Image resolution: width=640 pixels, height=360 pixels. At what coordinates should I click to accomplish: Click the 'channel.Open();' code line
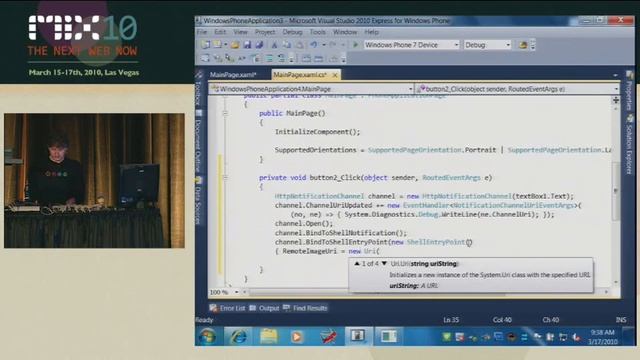(x=304, y=224)
